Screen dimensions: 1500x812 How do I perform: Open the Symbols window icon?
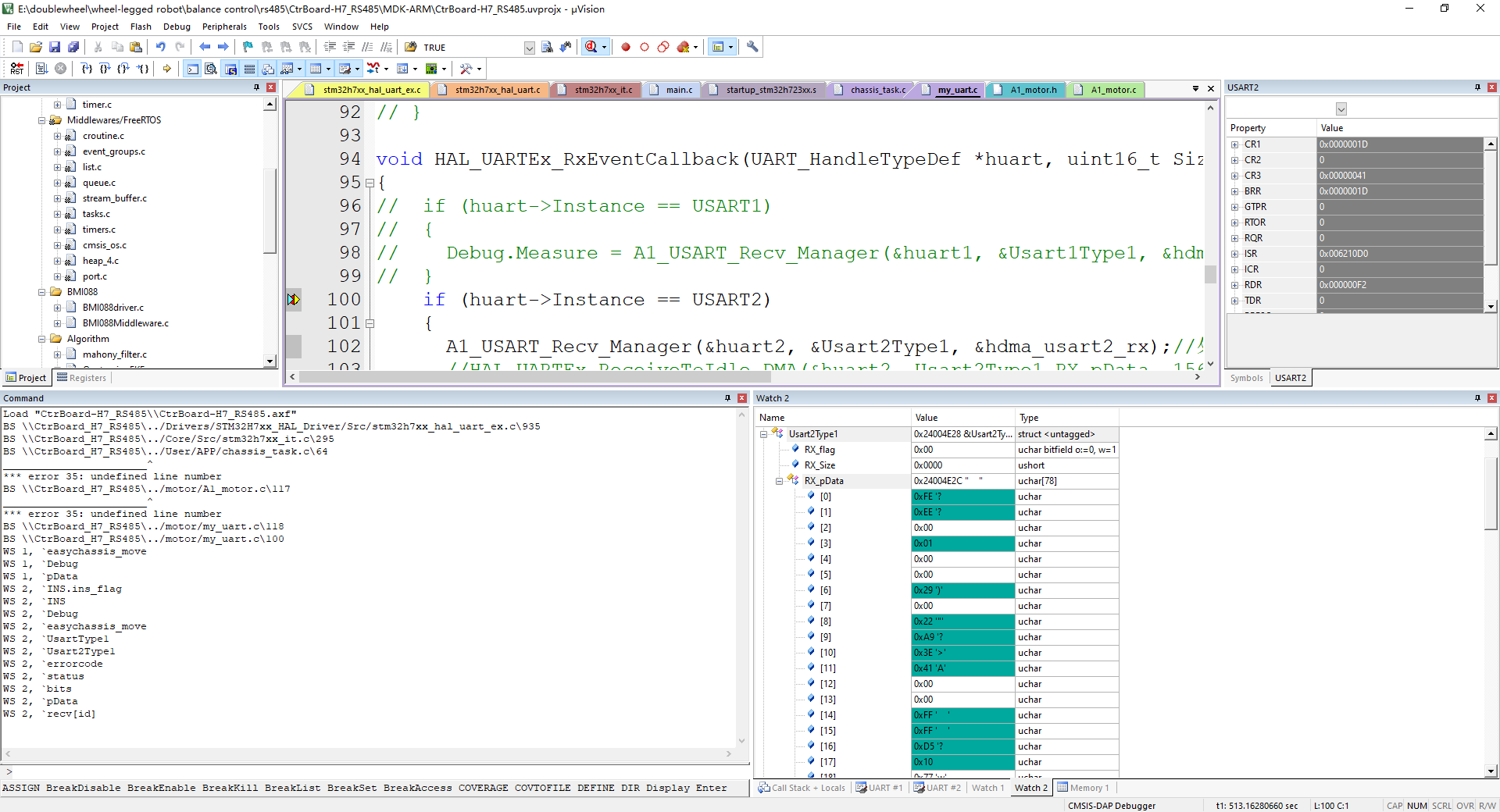click(230, 69)
